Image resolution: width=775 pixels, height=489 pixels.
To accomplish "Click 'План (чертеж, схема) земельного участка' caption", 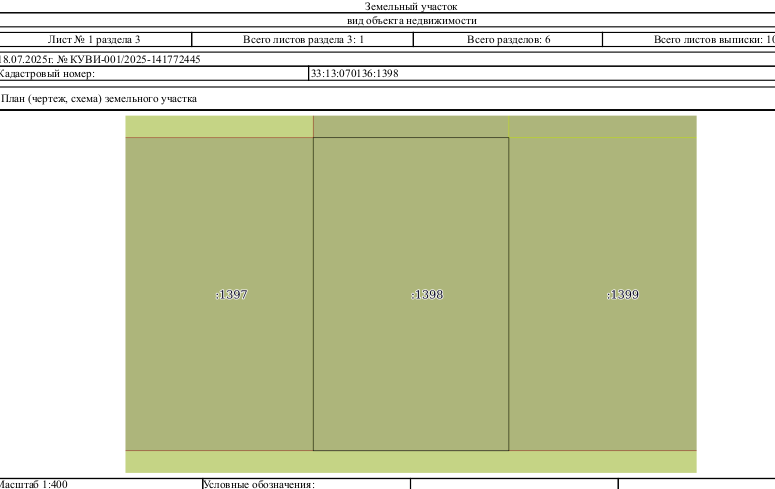I will click(99, 98).
